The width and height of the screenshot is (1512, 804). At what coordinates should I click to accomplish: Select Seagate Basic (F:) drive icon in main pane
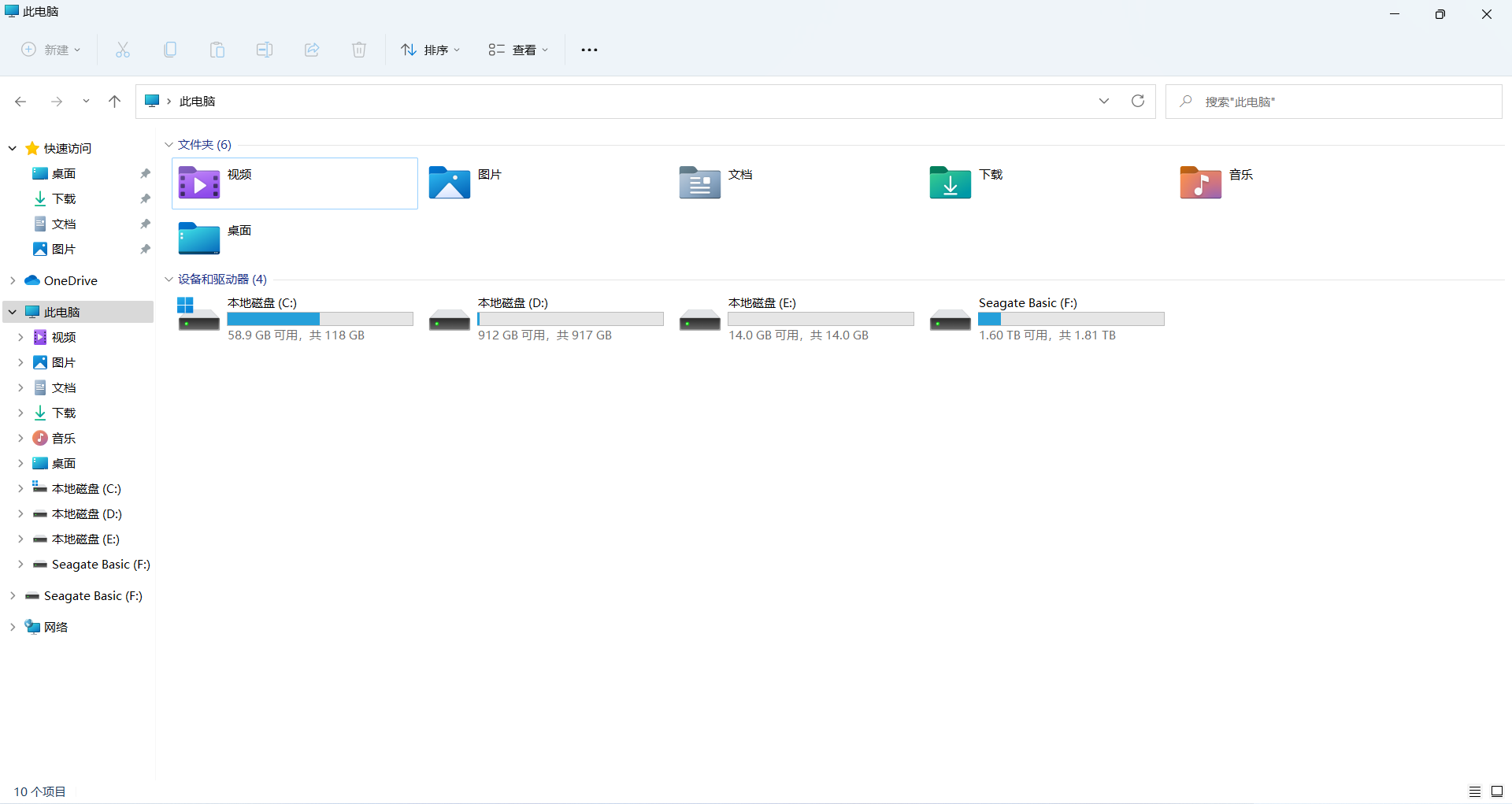click(x=950, y=320)
